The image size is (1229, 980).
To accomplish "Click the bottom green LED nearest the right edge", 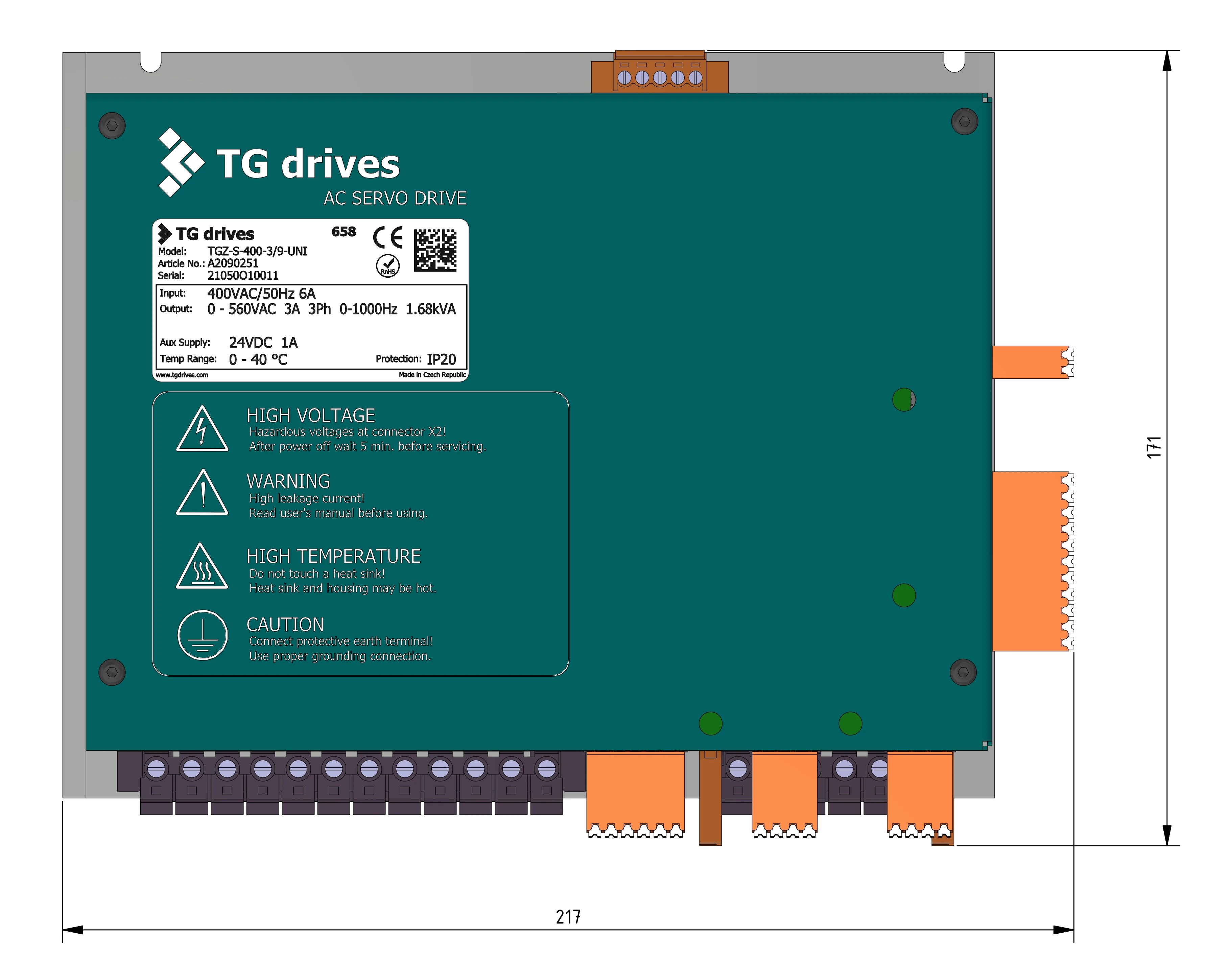I will coord(851,723).
